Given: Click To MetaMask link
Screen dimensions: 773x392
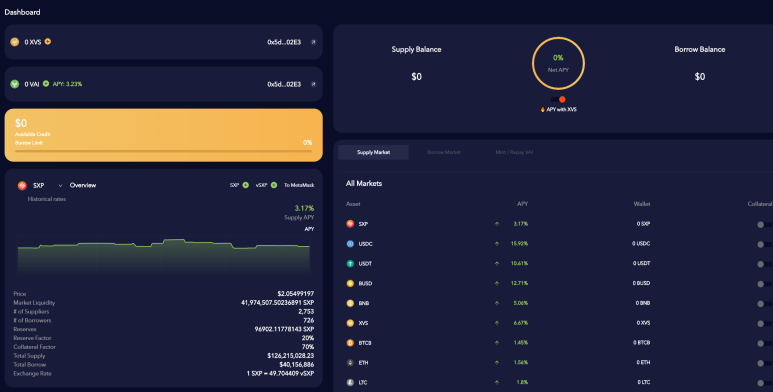Looking at the screenshot, I should click(x=299, y=185).
